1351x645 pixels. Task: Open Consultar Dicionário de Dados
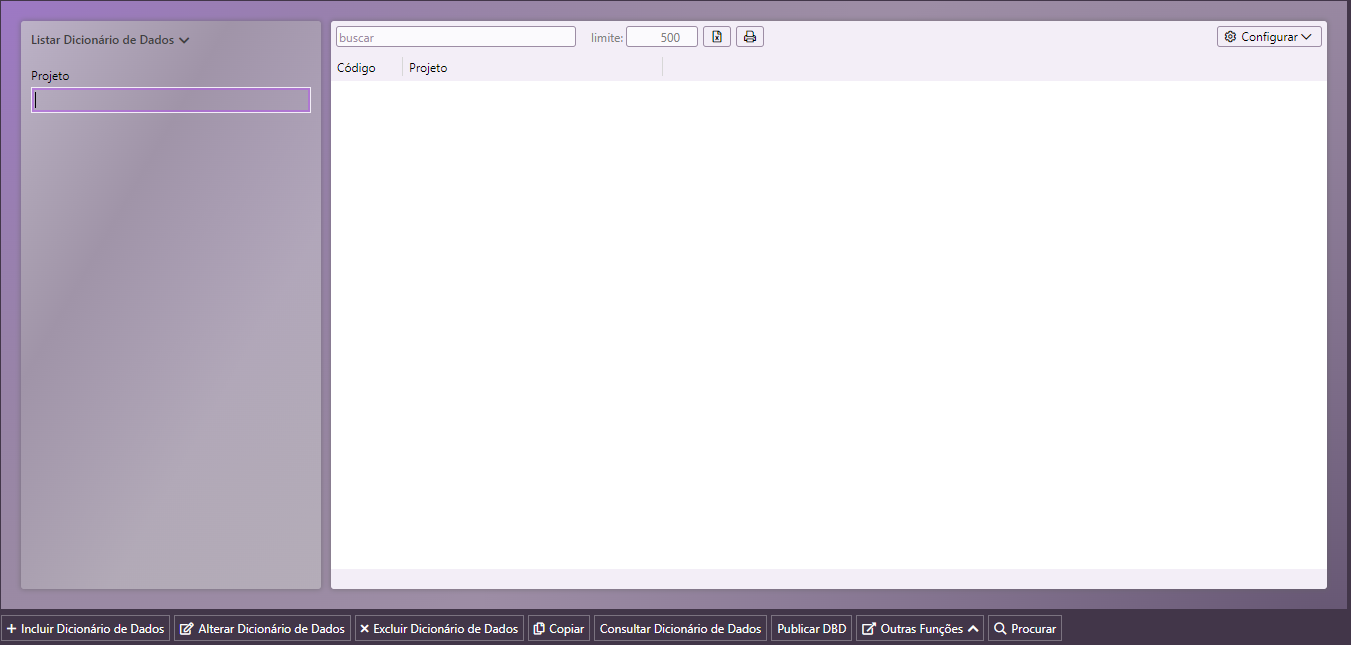click(680, 629)
